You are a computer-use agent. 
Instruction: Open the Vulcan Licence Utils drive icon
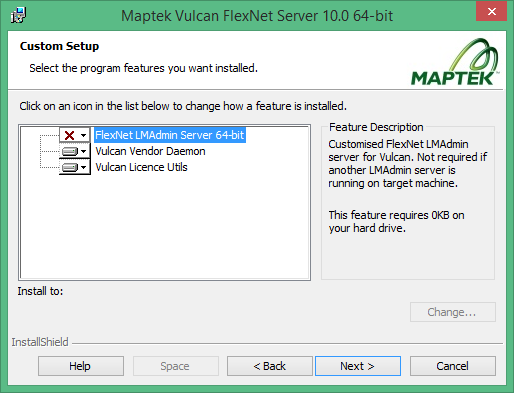tap(70, 167)
